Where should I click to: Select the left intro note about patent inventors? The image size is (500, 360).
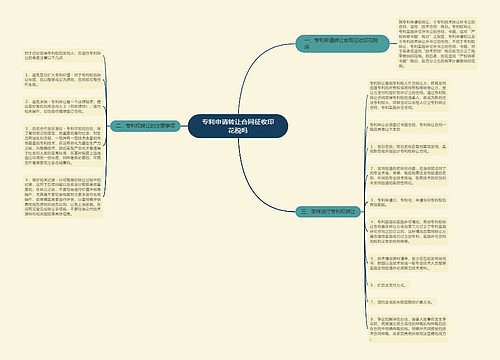click(x=63, y=55)
